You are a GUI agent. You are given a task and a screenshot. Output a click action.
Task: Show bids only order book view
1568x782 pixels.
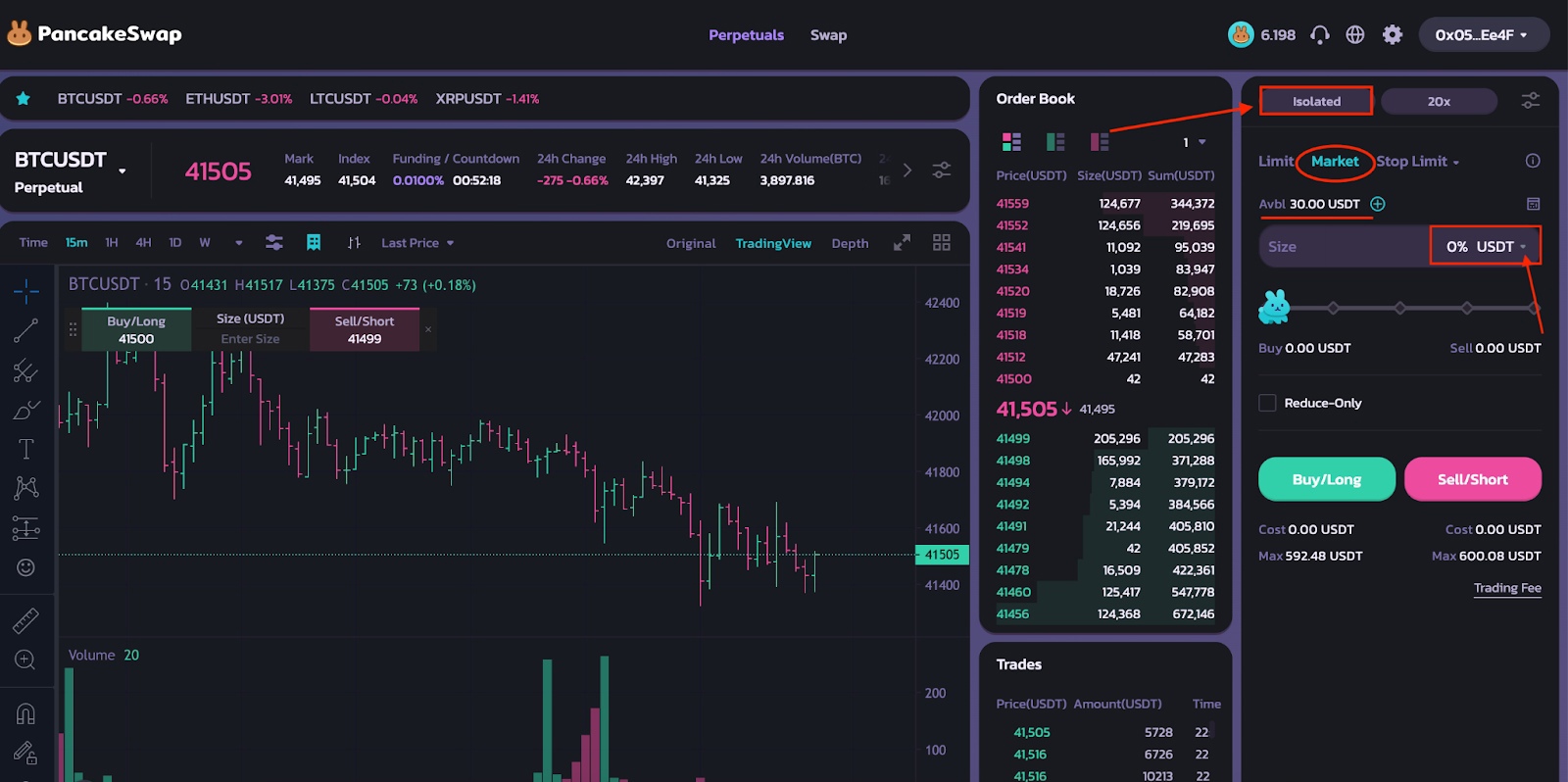(x=1055, y=142)
